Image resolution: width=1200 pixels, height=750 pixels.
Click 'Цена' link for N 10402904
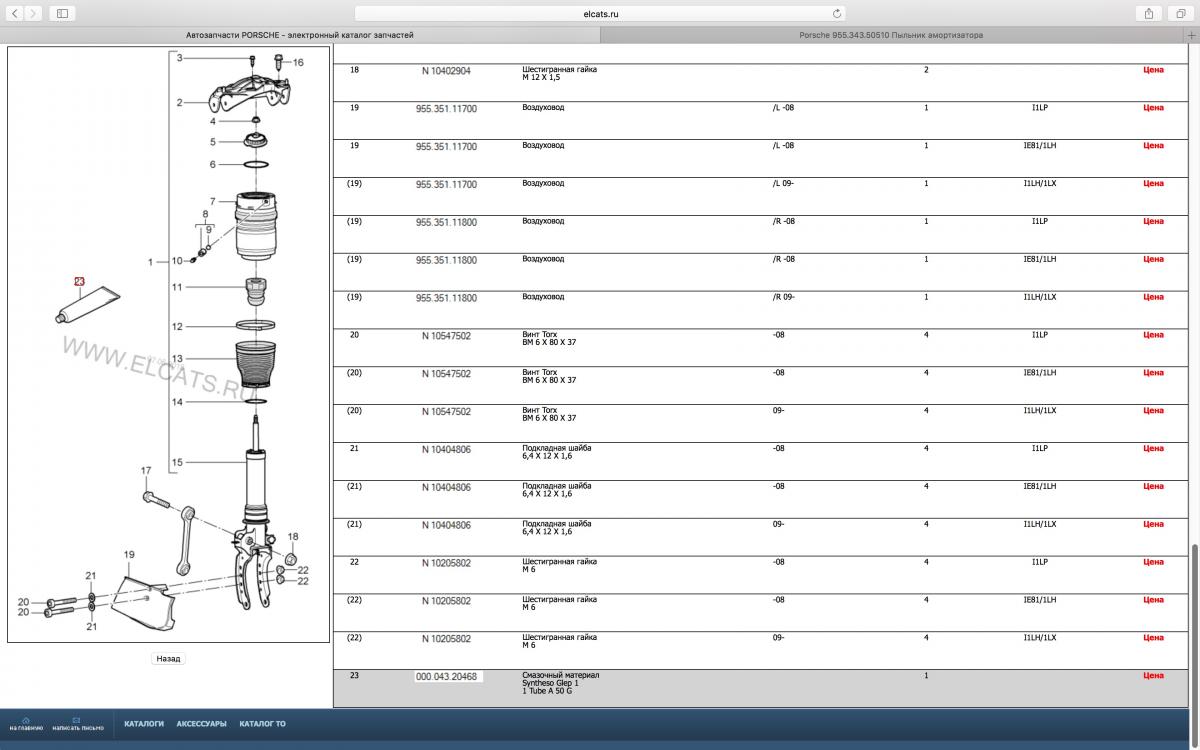pos(1153,70)
